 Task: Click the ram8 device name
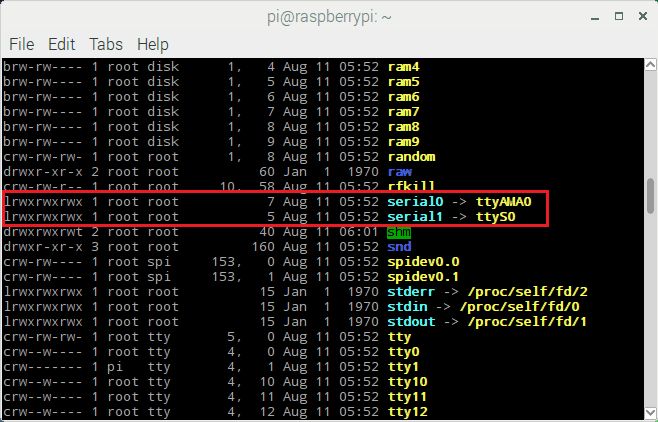404,127
